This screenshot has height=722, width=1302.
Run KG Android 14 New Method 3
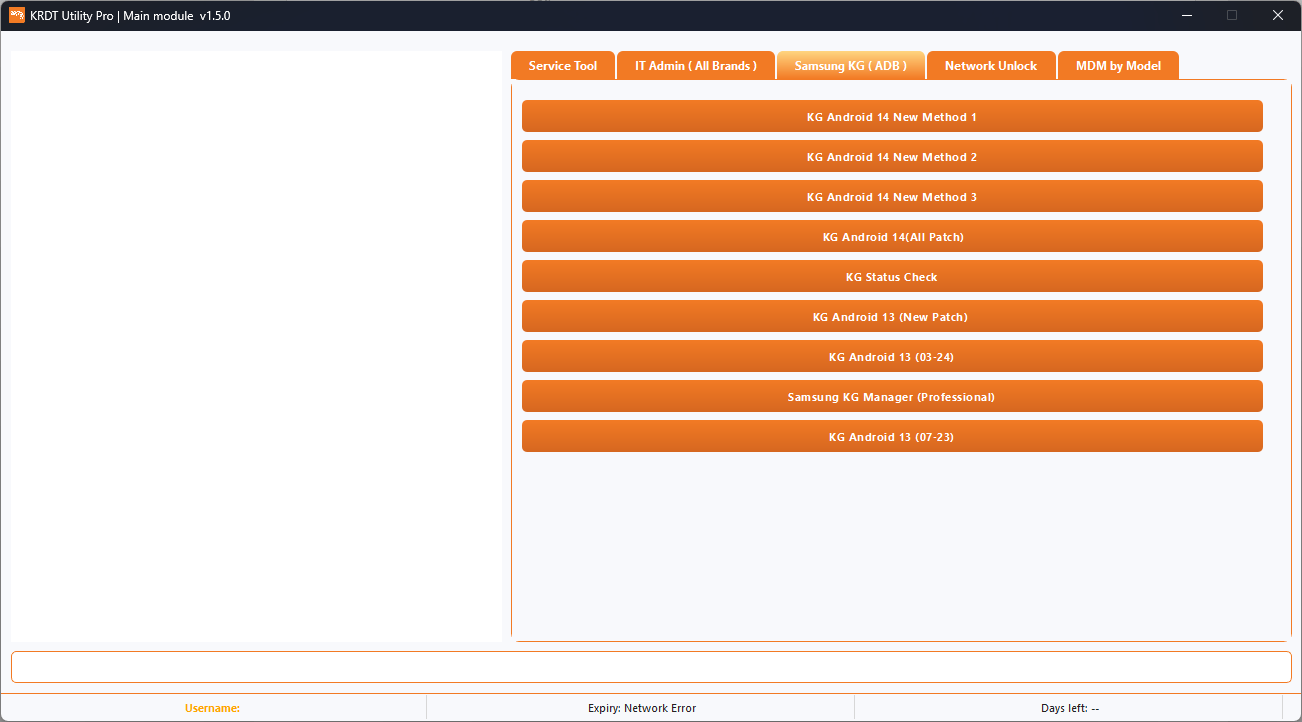tap(891, 196)
